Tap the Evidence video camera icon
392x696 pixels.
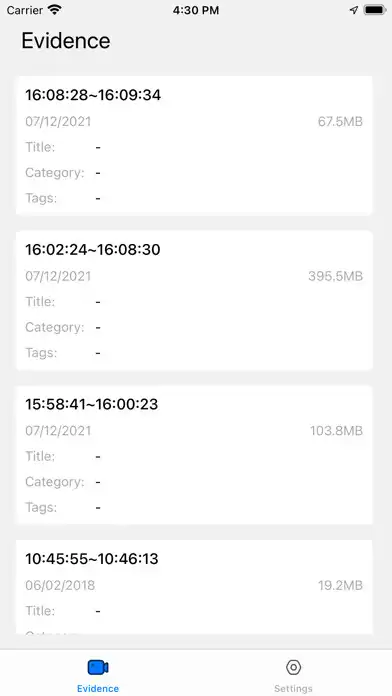pyautogui.click(x=98, y=667)
